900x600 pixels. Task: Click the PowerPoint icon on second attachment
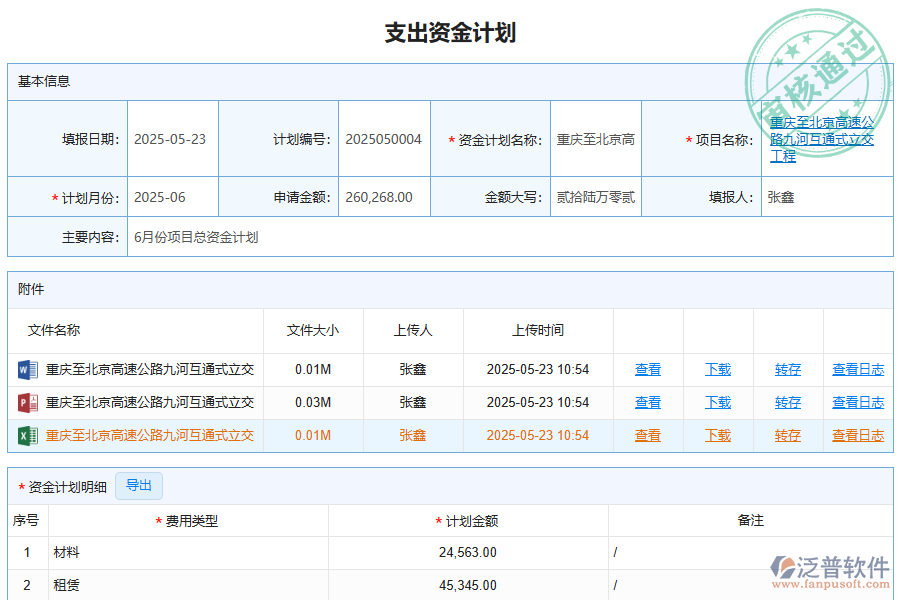coord(28,402)
